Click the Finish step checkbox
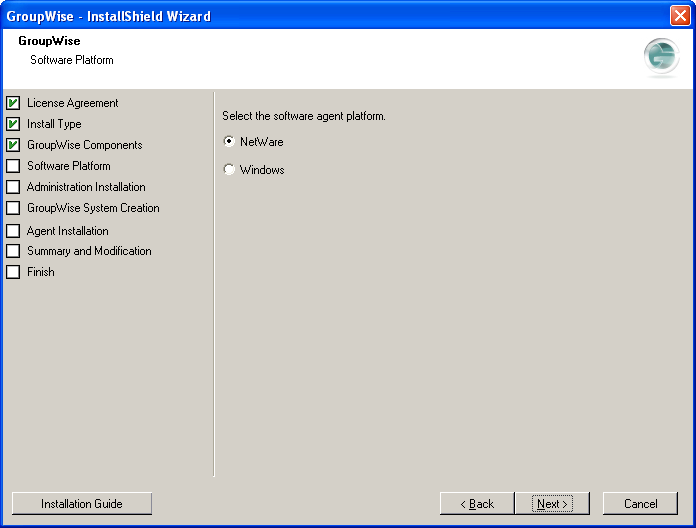 [13, 272]
